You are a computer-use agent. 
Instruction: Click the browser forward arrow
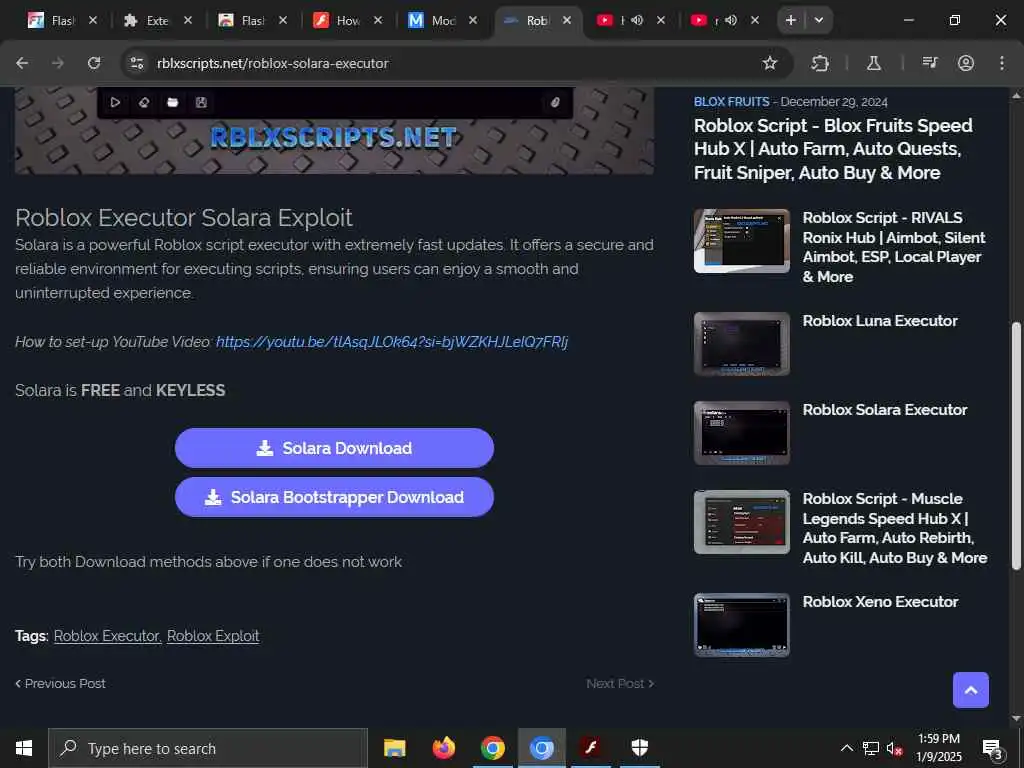pyautogui.click(x=58, y=63)
